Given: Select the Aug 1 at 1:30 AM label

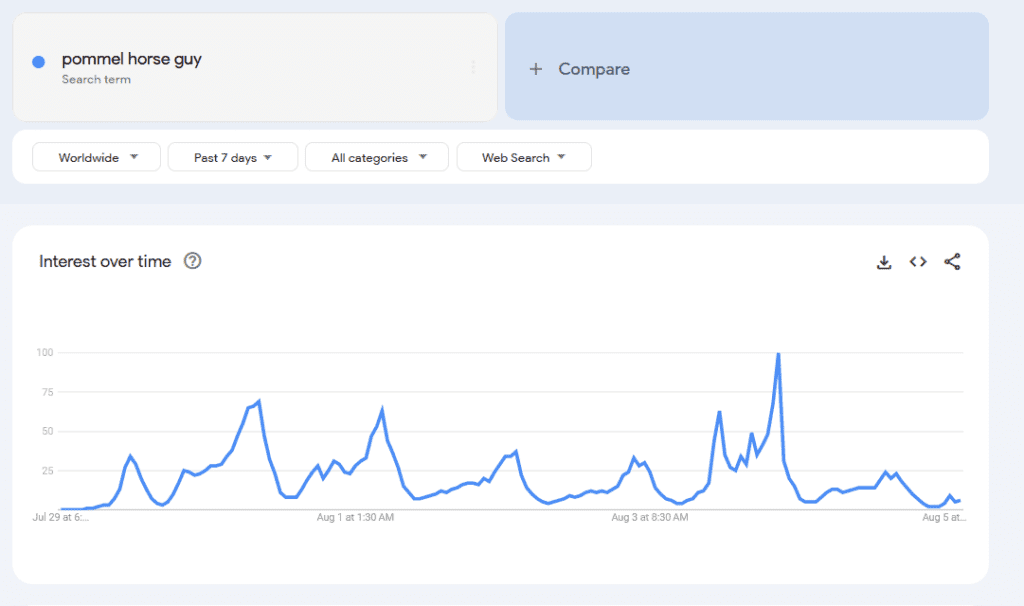Looking at the screenshot, I should [354, 518].
